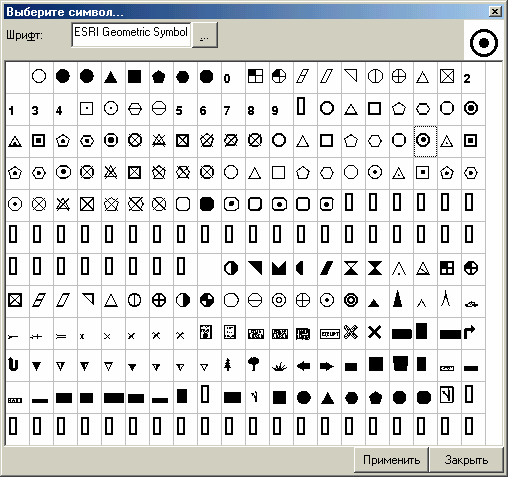The height and width of the screenshot is (477, 508).
Task: Pick the filled triangle in first row
Action: [x=111, y=77]
